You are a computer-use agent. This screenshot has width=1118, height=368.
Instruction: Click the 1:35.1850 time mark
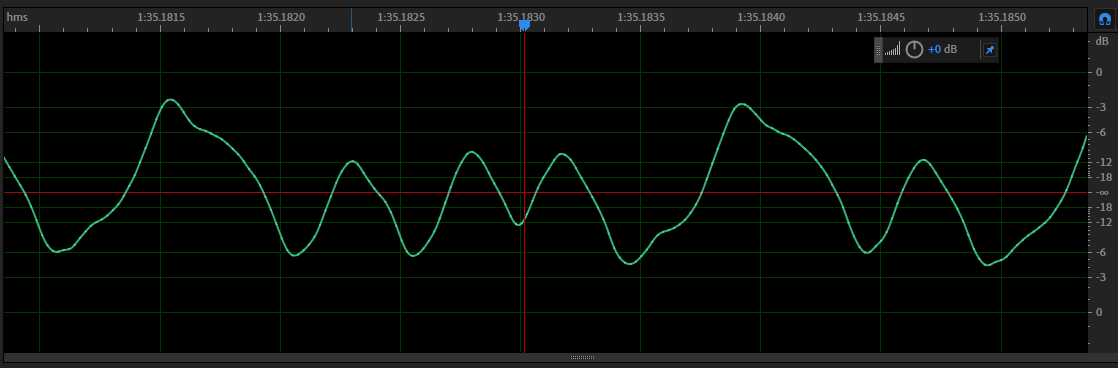point(1002,16)
